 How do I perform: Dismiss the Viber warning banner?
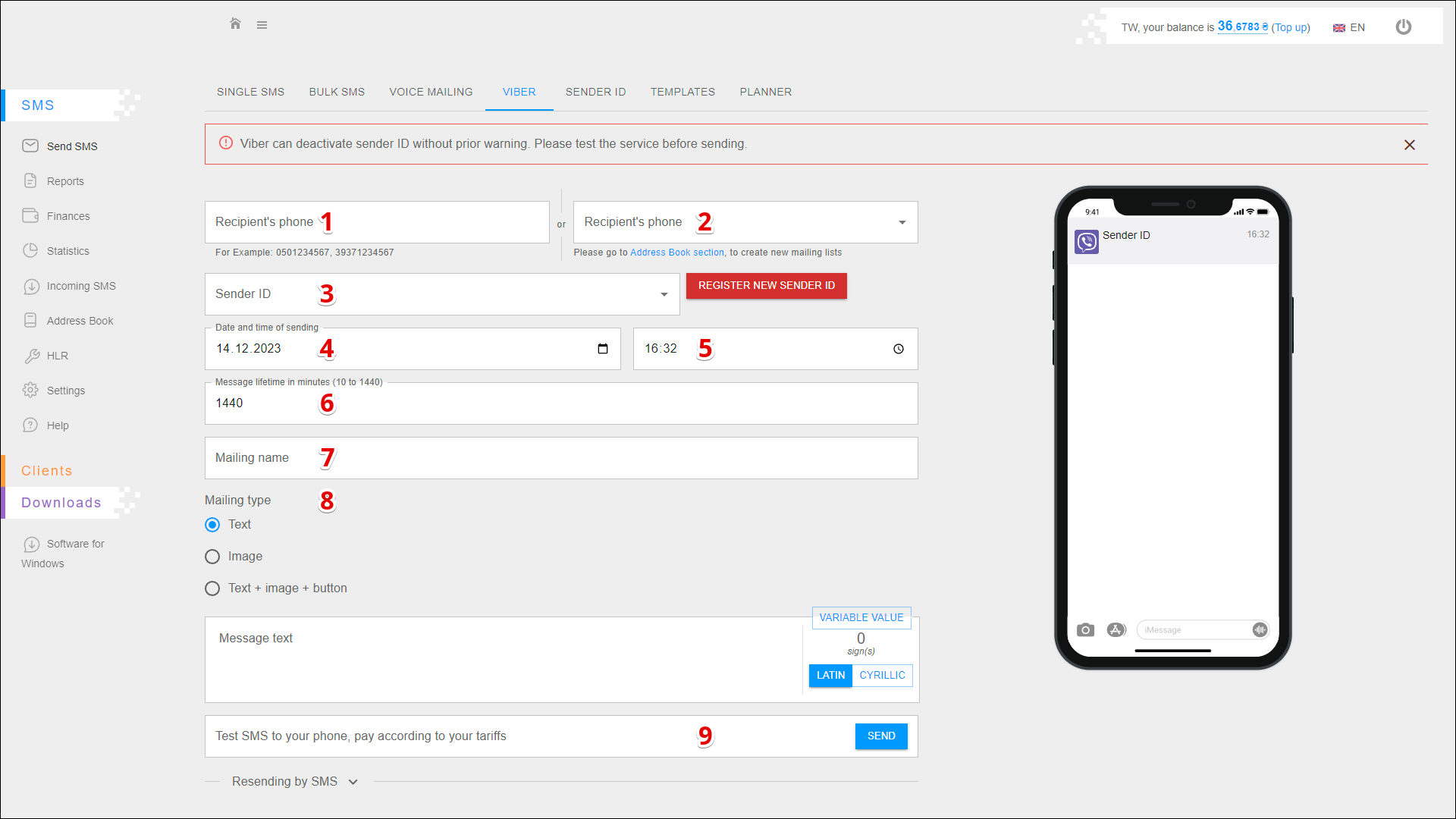1409,145
